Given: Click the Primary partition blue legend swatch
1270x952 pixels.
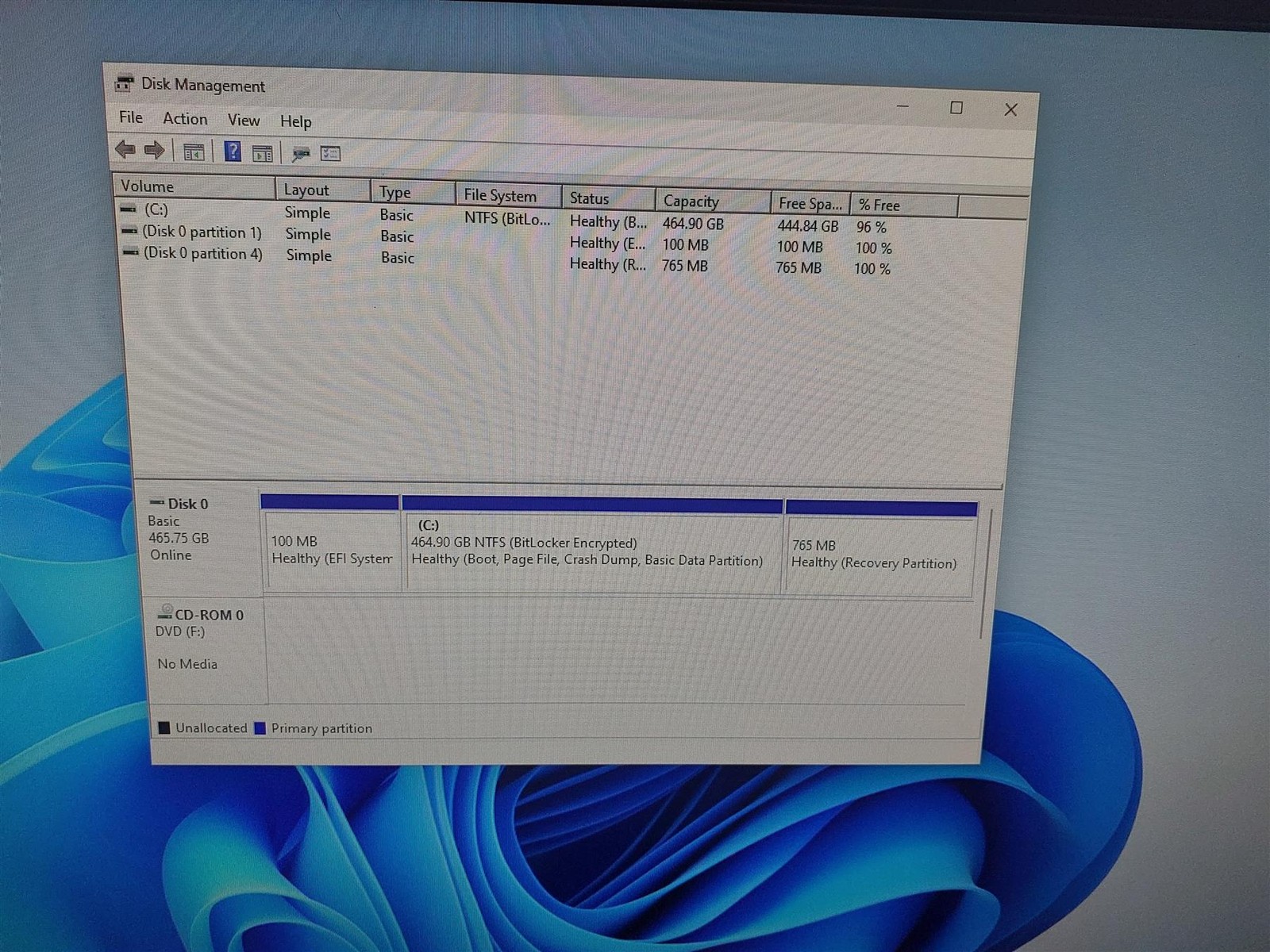Looking at the screenshot, I should pos(260,728).
